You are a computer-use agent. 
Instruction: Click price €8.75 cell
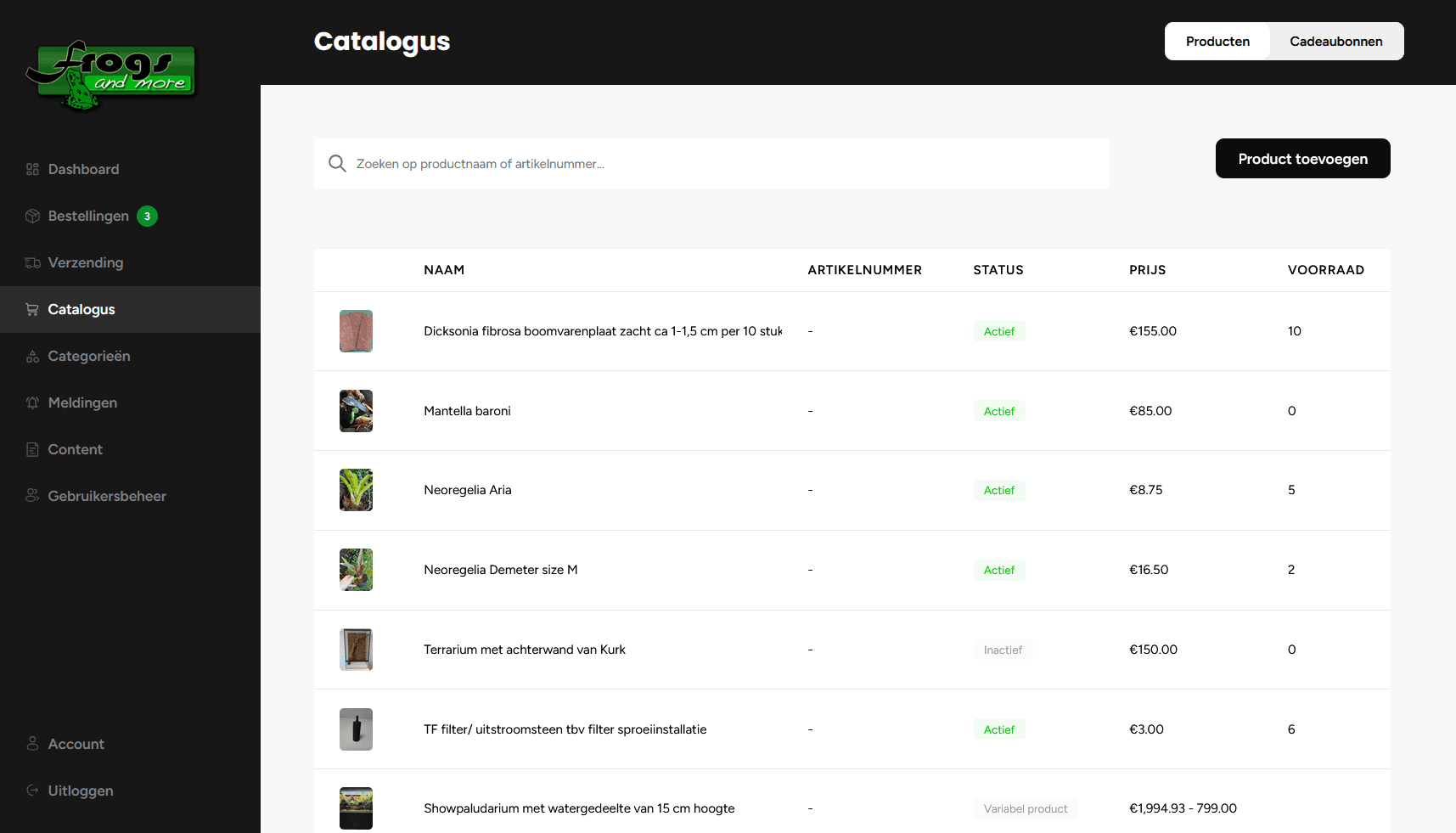pos(1146,490)
